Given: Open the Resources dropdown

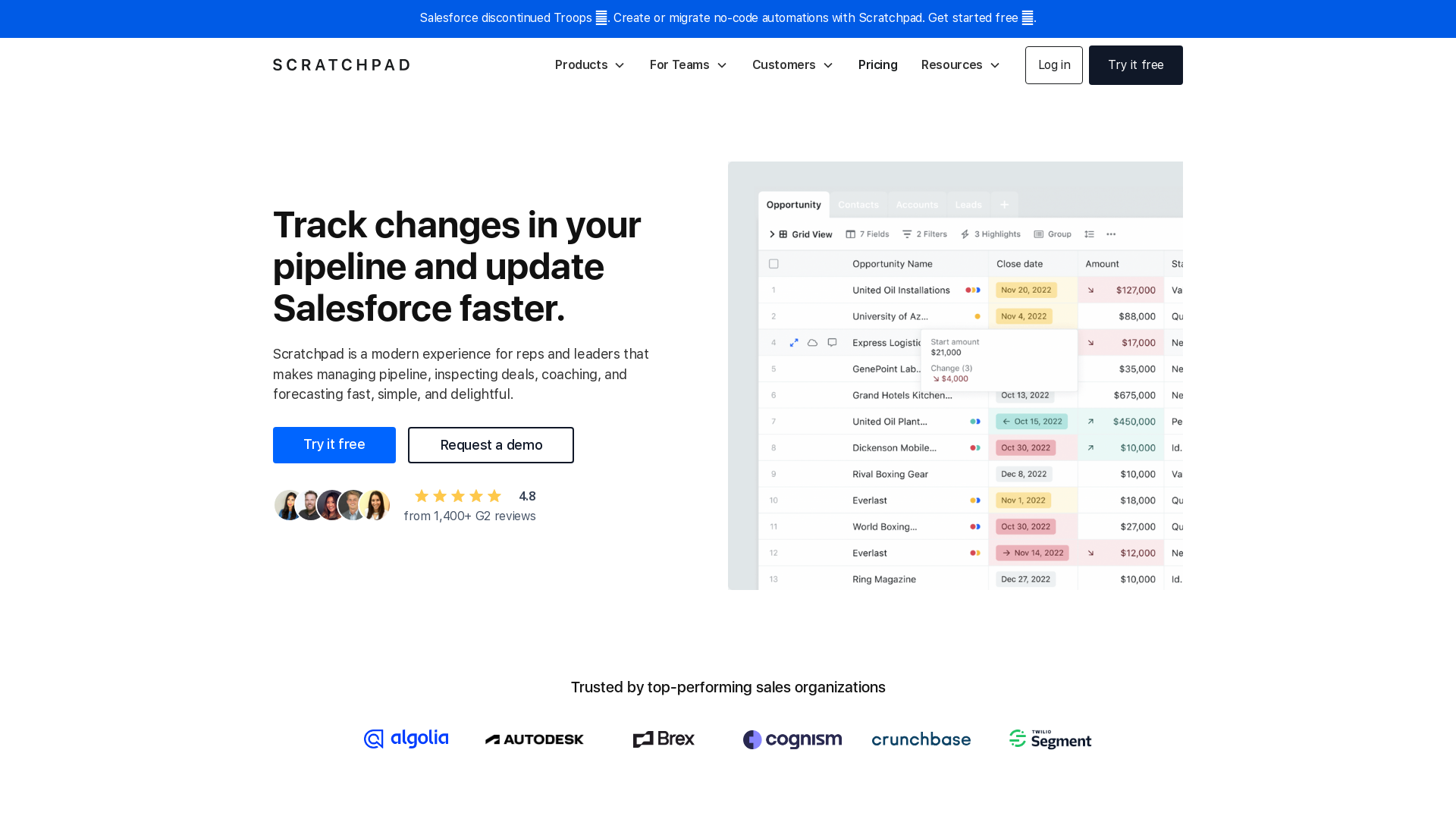Looking at the screenshot, I should (961, 65).
